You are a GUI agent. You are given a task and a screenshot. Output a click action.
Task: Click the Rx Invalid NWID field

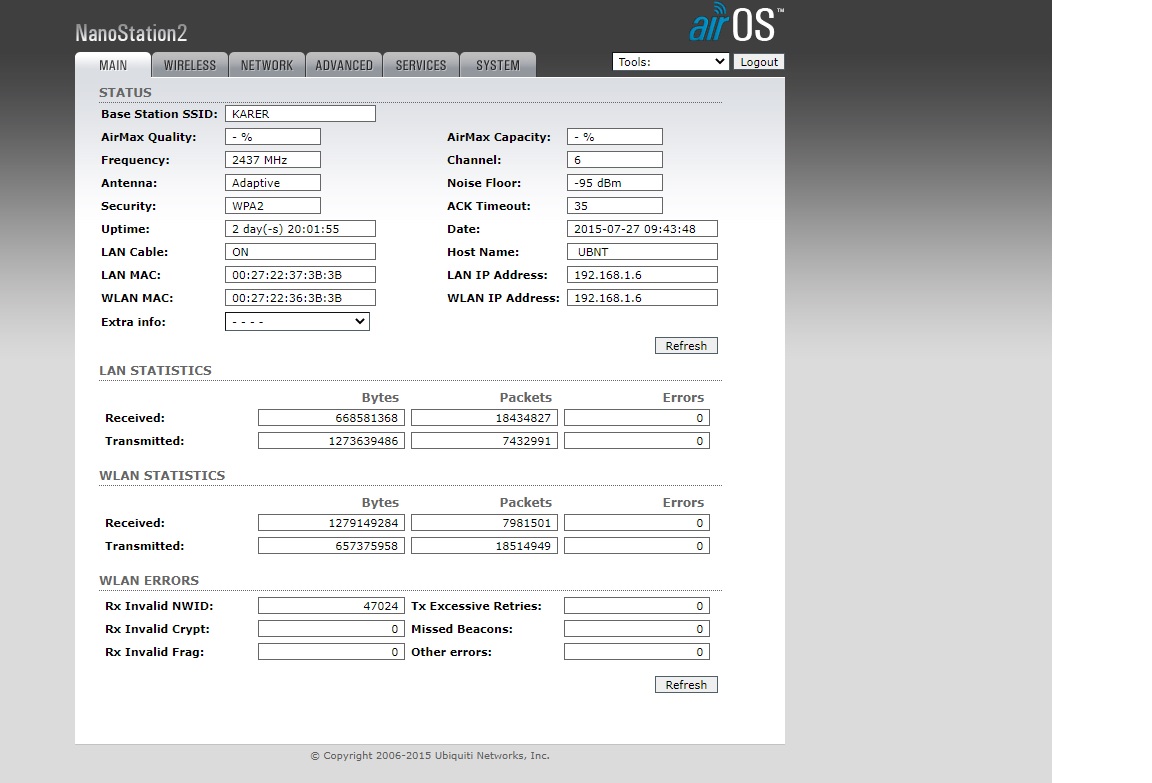pos(331,606)
